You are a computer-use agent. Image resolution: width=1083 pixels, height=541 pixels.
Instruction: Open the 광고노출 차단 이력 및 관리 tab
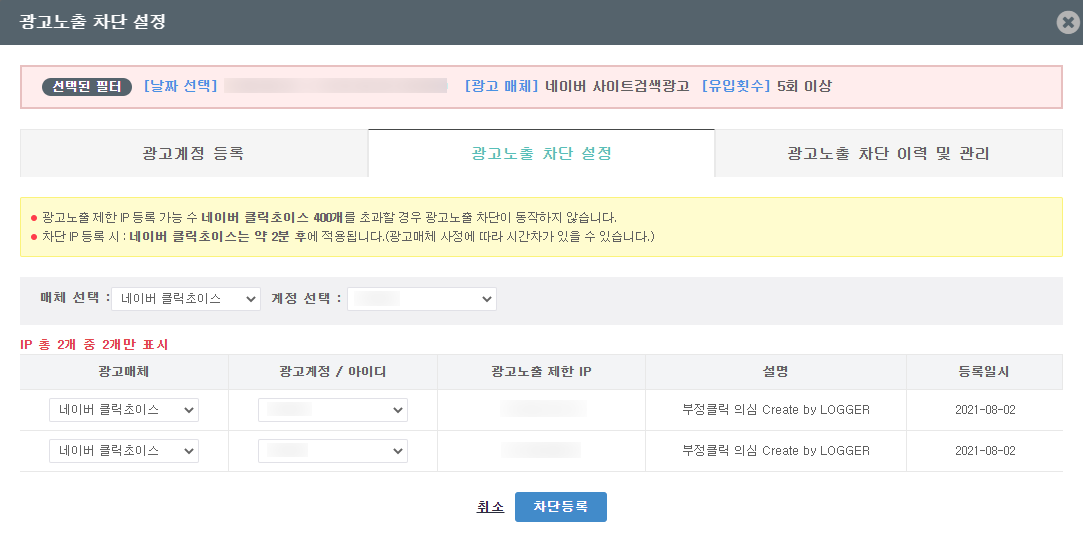888,153
